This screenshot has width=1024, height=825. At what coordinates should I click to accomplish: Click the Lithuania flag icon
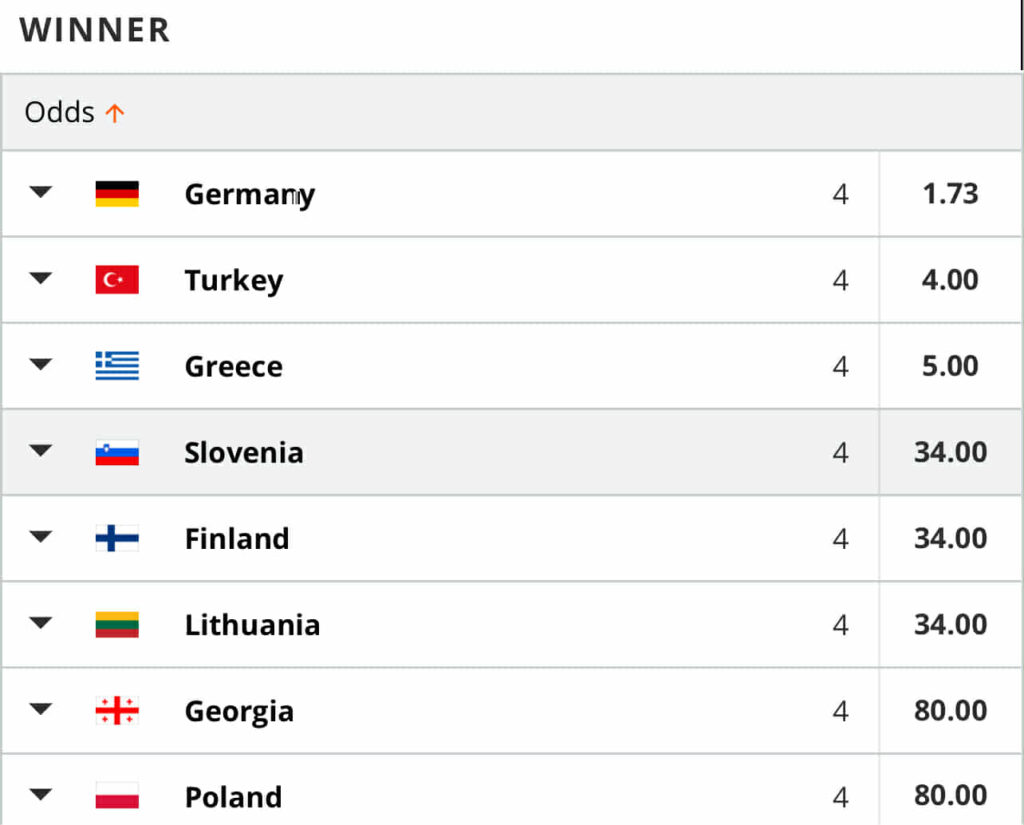117,625
